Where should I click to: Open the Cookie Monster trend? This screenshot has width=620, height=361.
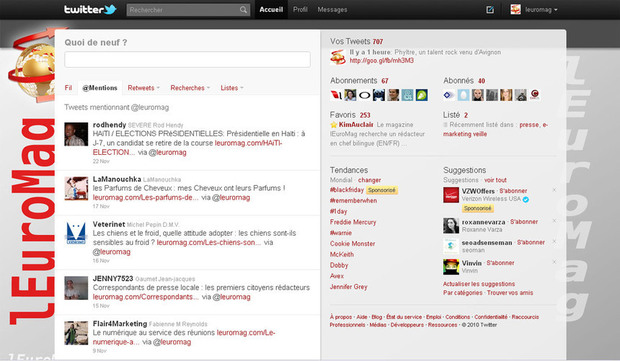352,244
